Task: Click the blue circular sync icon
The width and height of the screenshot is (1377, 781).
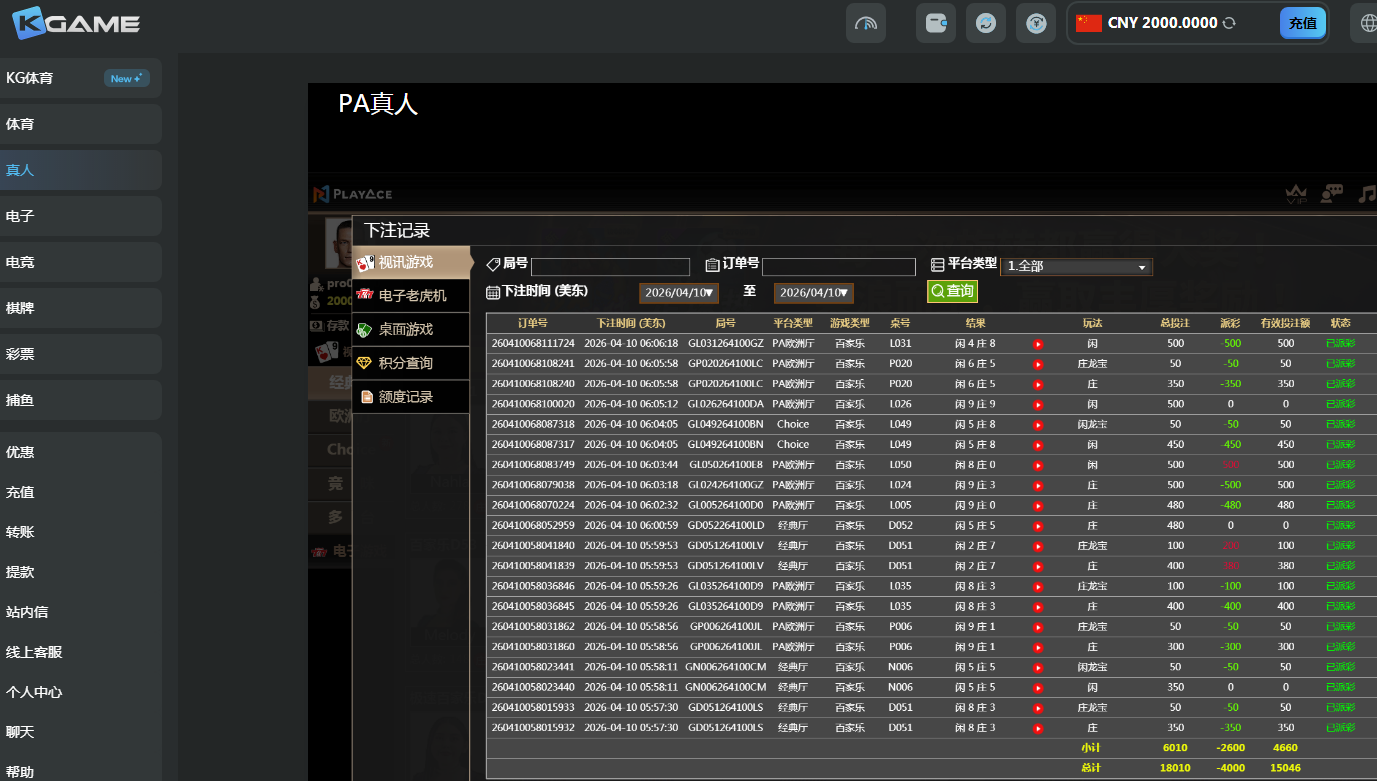Action: (x=986, y=23)
